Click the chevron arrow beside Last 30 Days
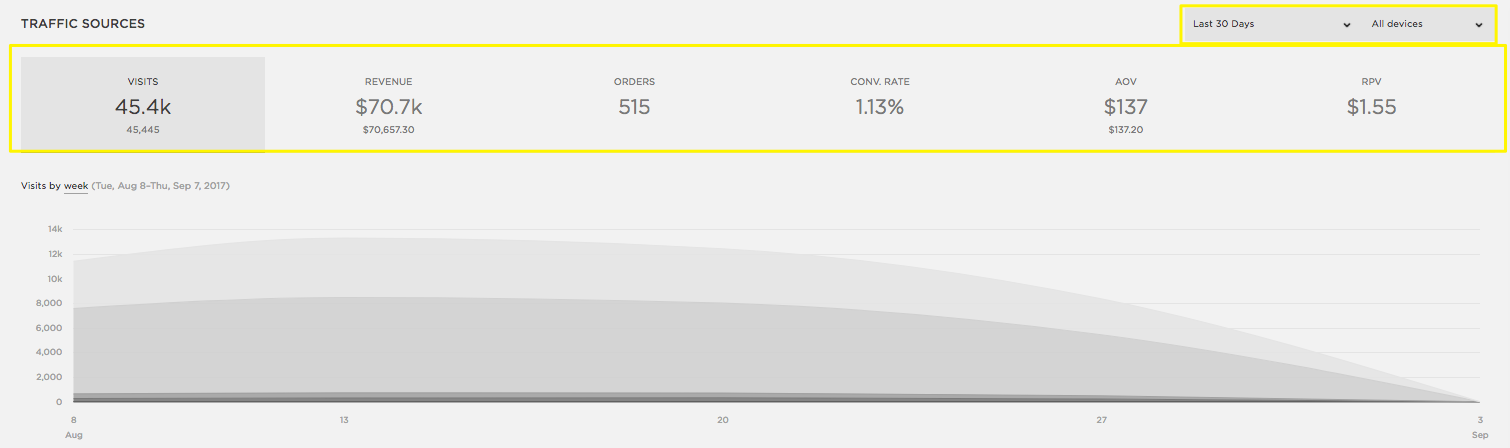1510x448 pixels. tap(1347, 25)
